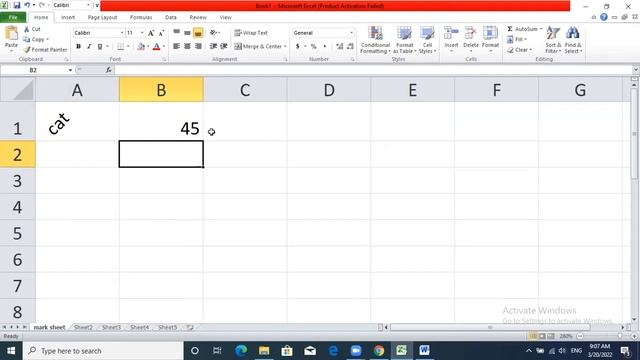Open the Format as Table gallery

point(404,40)
